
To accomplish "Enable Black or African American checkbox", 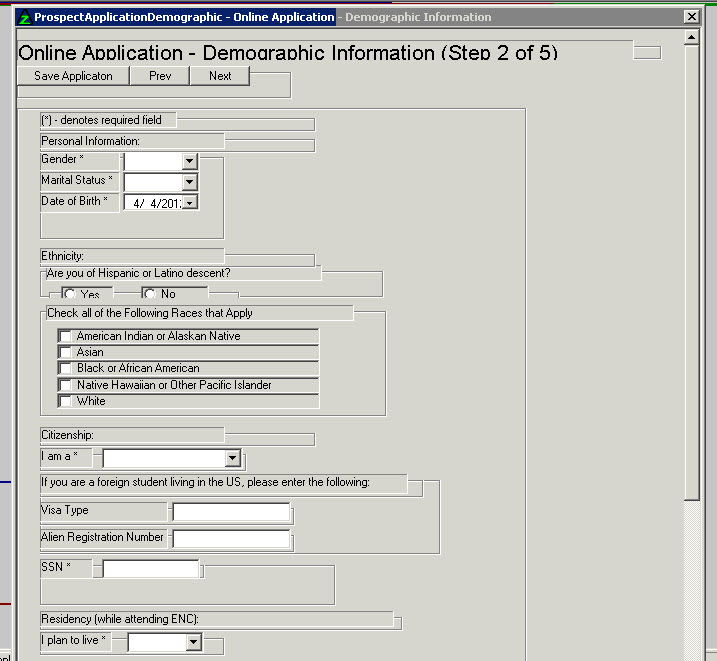I will point(66,369).
